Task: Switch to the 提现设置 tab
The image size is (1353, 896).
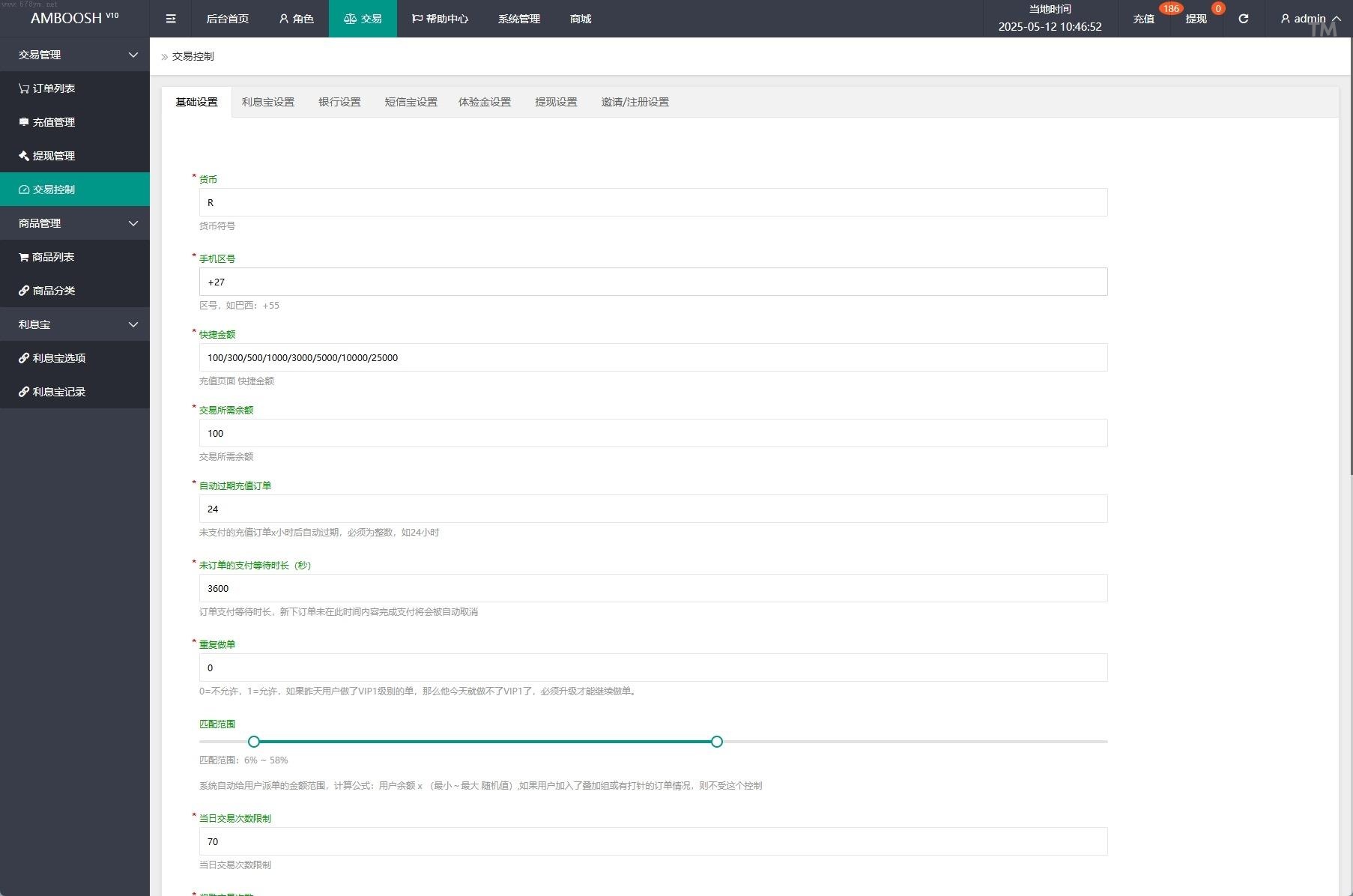Action: [x=556, y=102]
